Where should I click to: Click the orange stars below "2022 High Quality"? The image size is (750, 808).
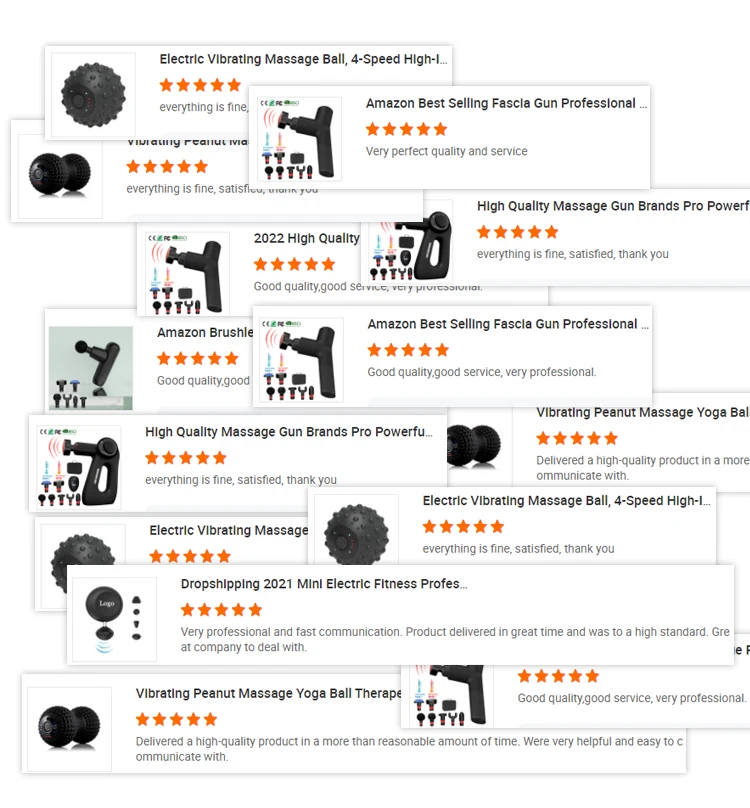coord(294,265)
